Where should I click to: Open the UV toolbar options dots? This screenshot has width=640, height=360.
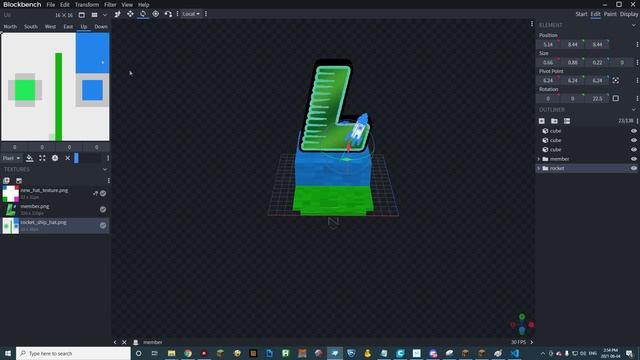point(108,158)
